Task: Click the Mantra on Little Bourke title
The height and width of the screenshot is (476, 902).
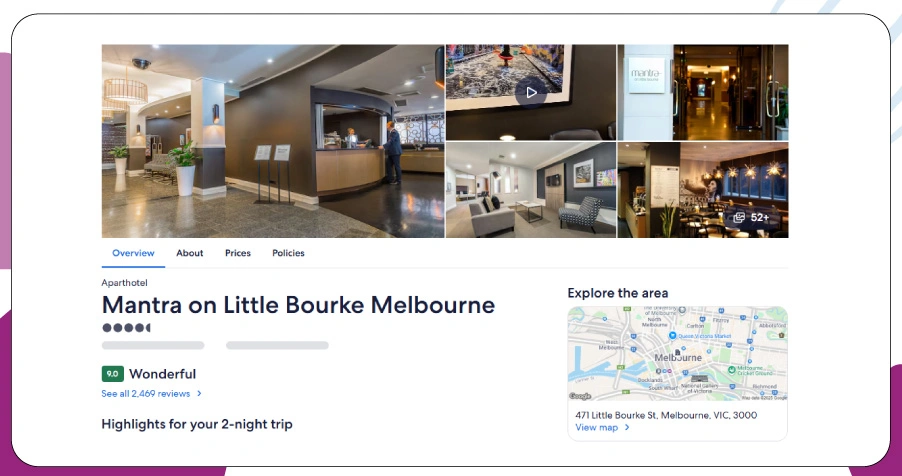Action: 298,304
